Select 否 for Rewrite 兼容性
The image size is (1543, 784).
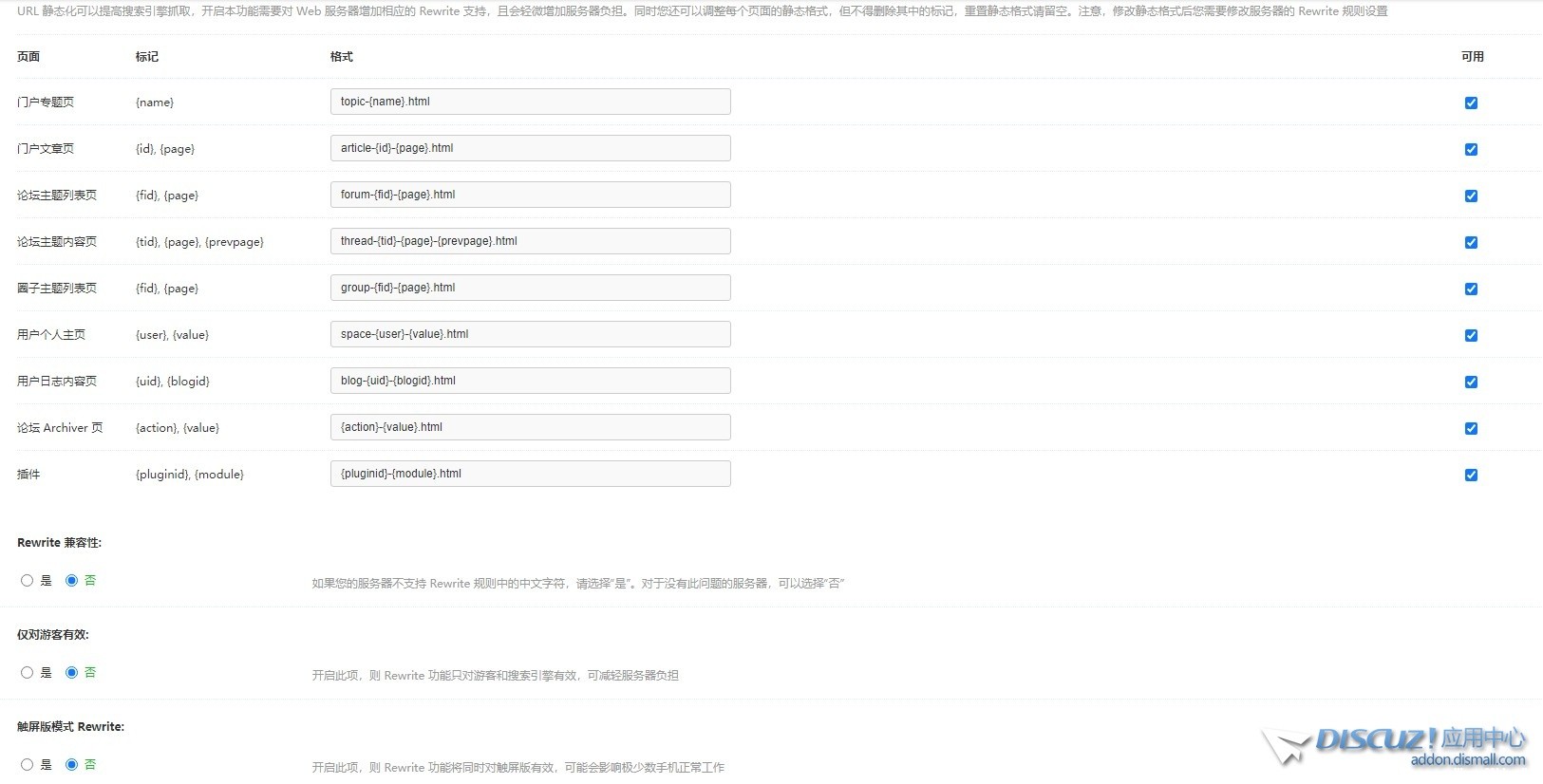click(x=71, y=581)
